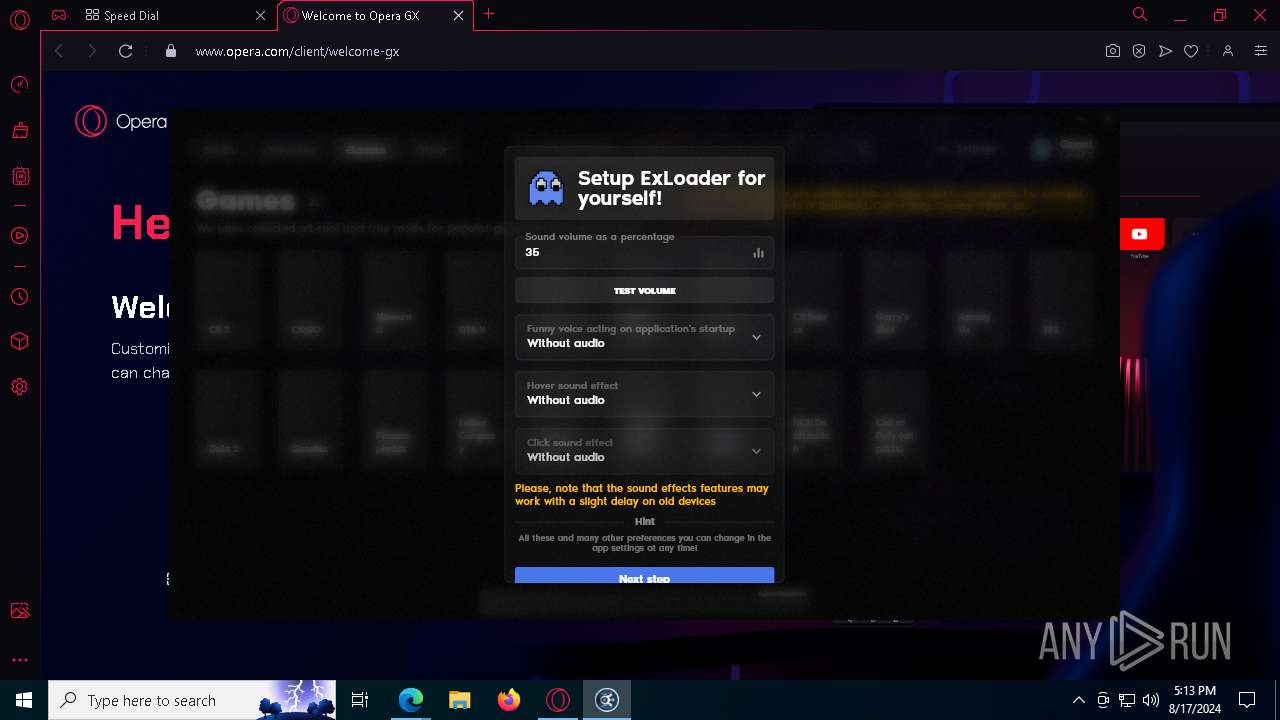Close Welcome to Opera GX tab
The image size is (1280, 720).
[x=458, y=16]
